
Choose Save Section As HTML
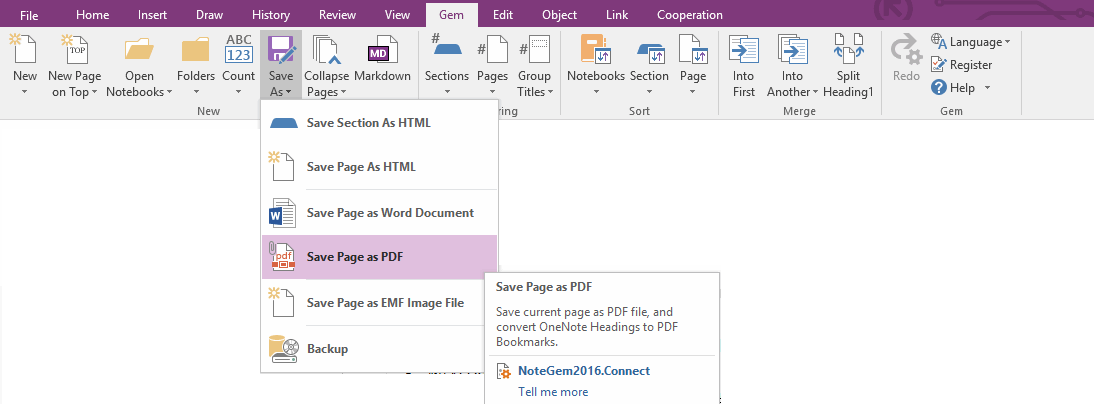[380, 123]
